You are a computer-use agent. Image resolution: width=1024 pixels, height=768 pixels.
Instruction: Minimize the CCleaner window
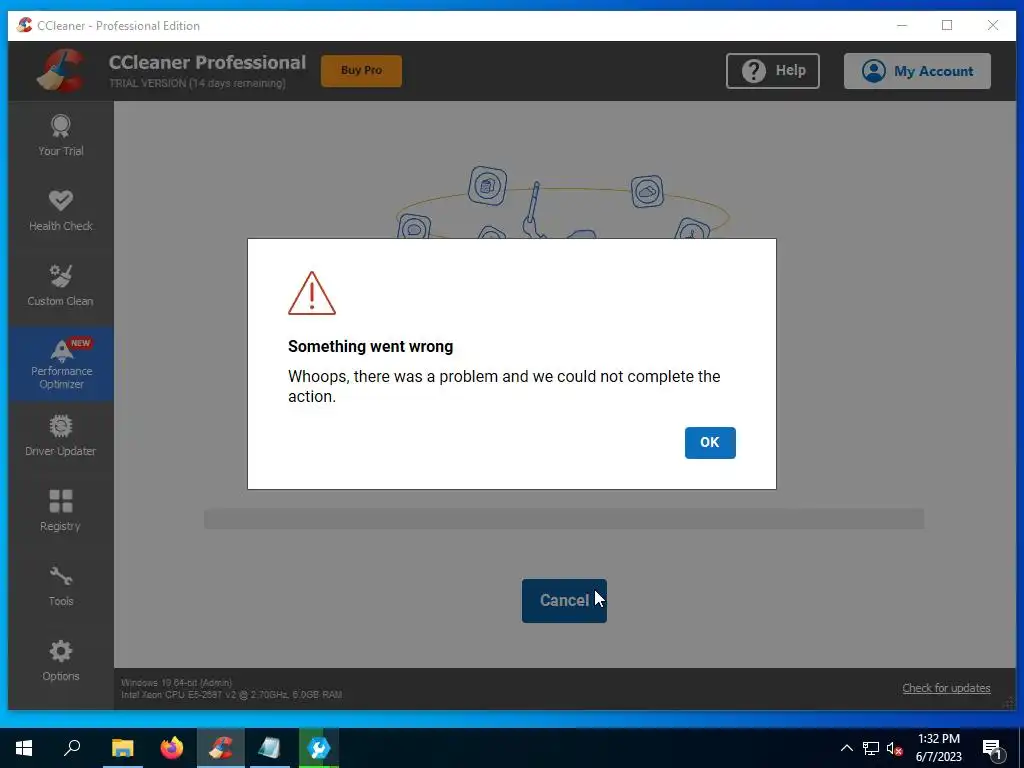tap(902, 25)
